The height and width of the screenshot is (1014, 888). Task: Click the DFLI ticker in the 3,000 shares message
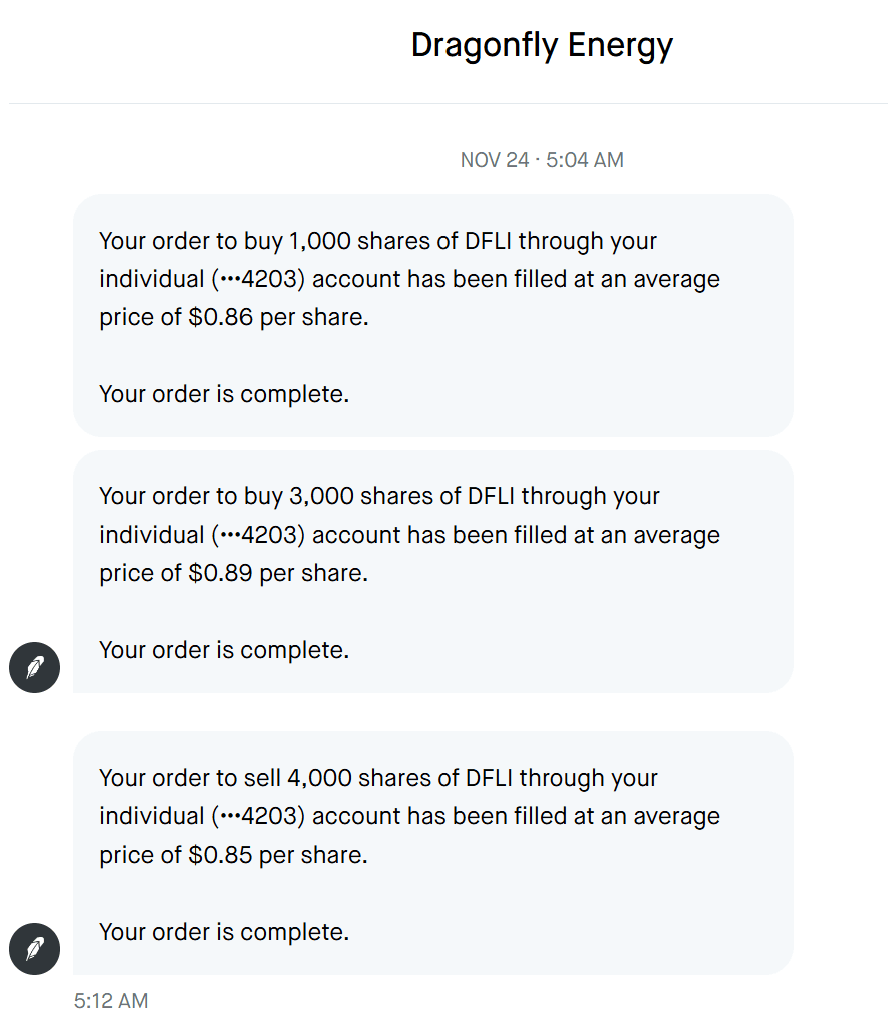point(492,496)
